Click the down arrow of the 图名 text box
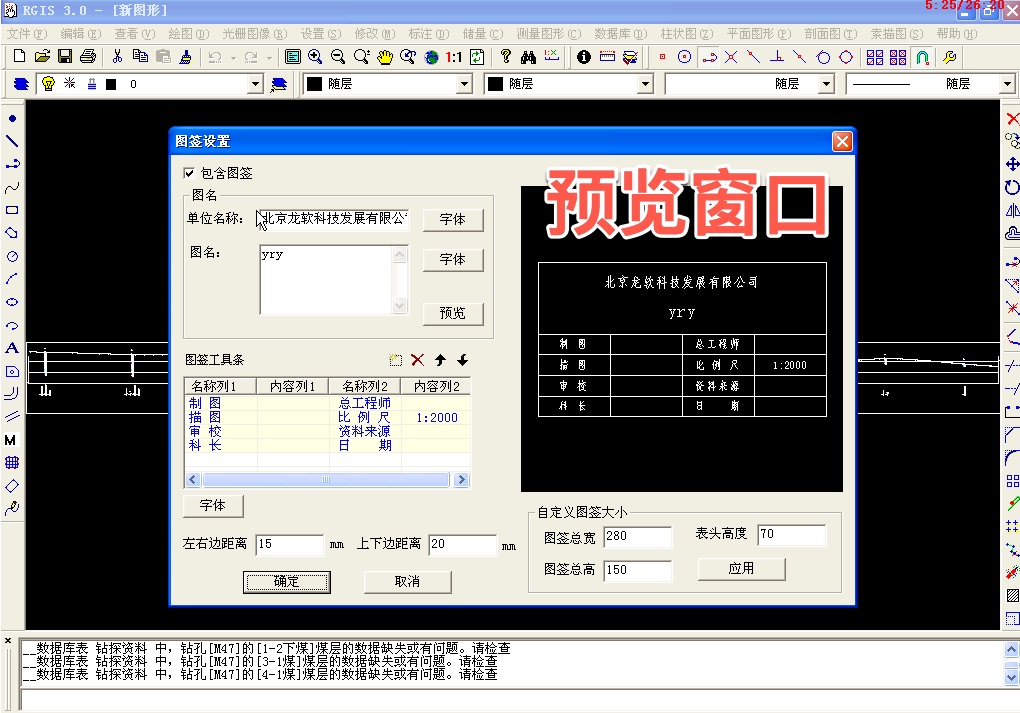 coord(400,305)
